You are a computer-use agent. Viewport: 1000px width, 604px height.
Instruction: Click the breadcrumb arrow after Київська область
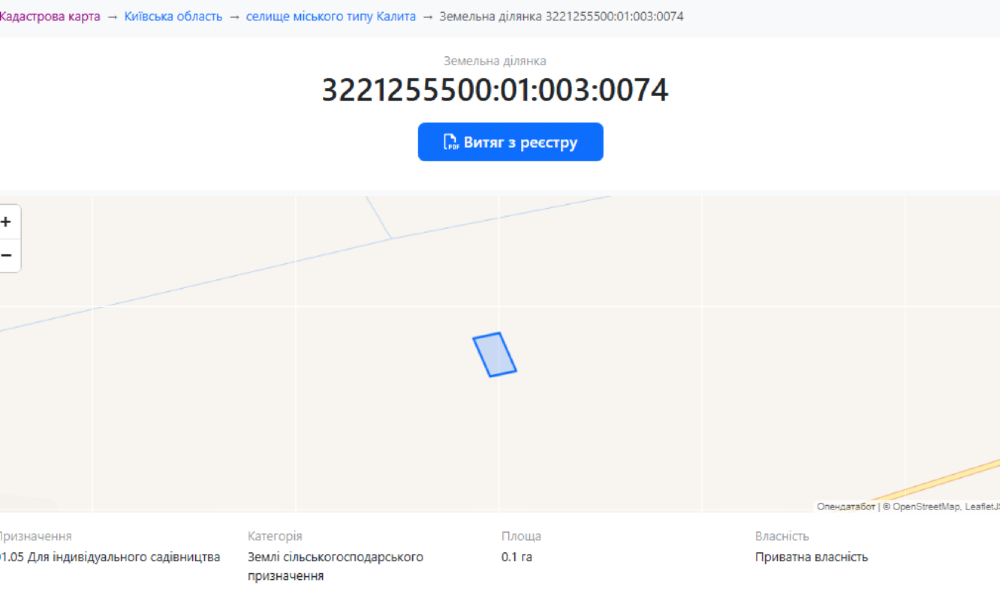coord(232,16)
